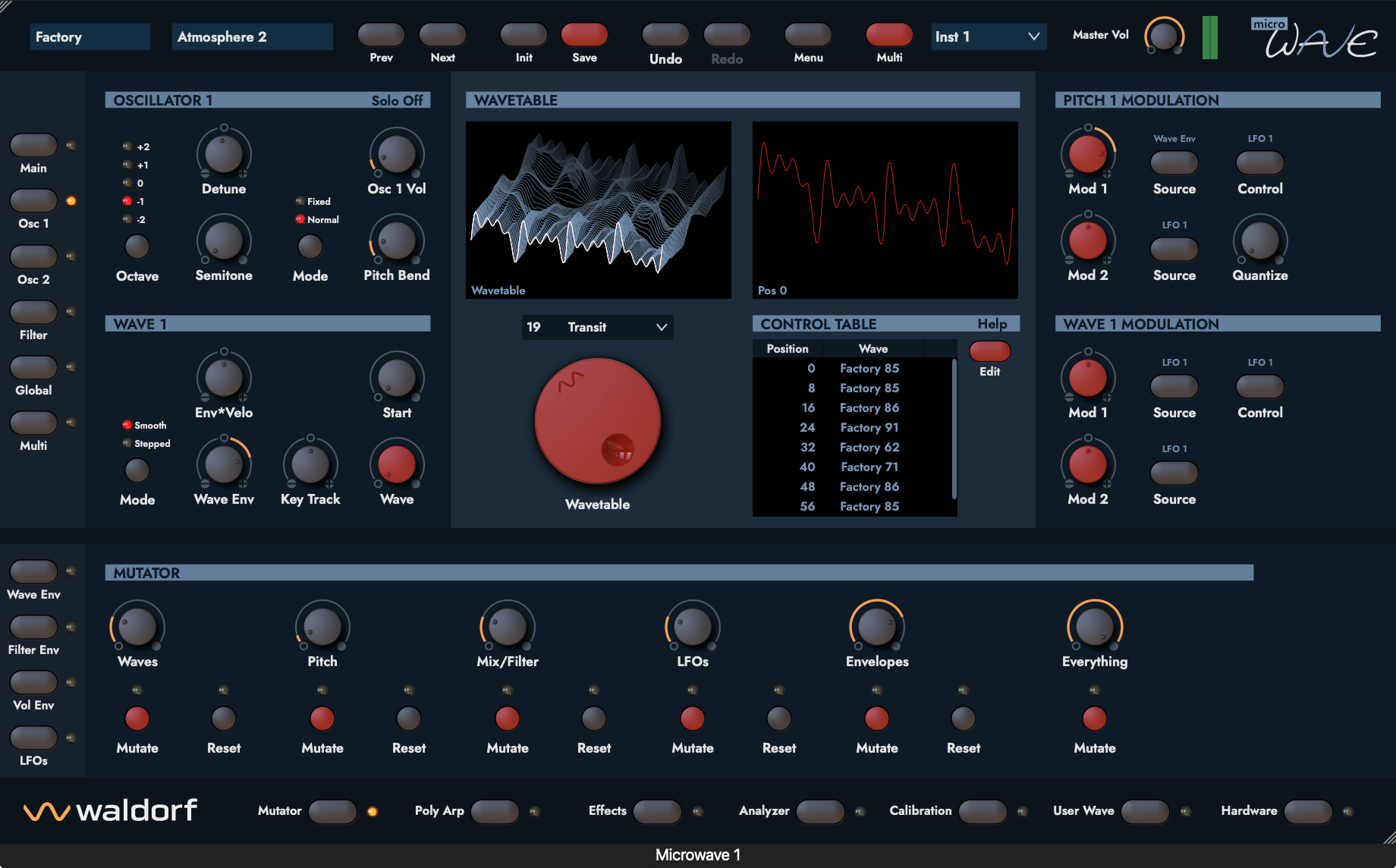The width and height of the screenshot is (1396, 868).
Task: Click Pitch 1 Modulation Mod 1 knob
Action: (1088, 154)
